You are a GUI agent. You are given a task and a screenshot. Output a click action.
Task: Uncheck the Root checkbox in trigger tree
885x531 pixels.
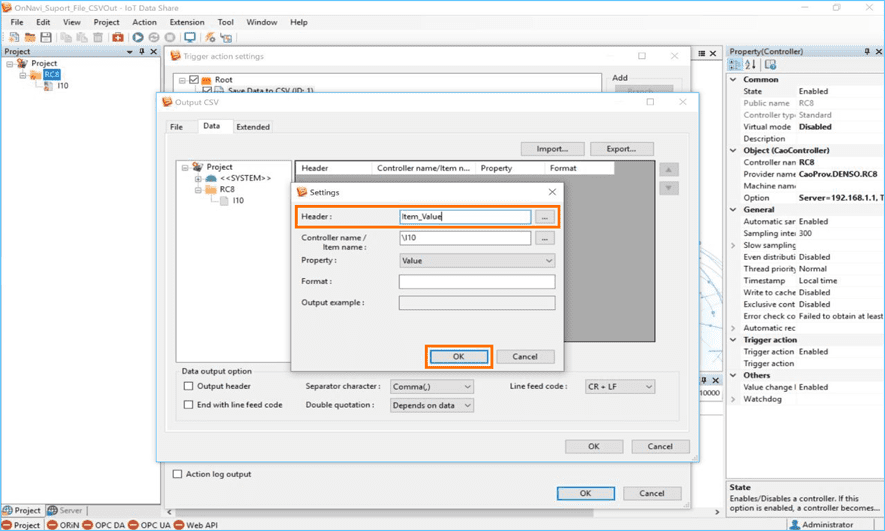194,80
